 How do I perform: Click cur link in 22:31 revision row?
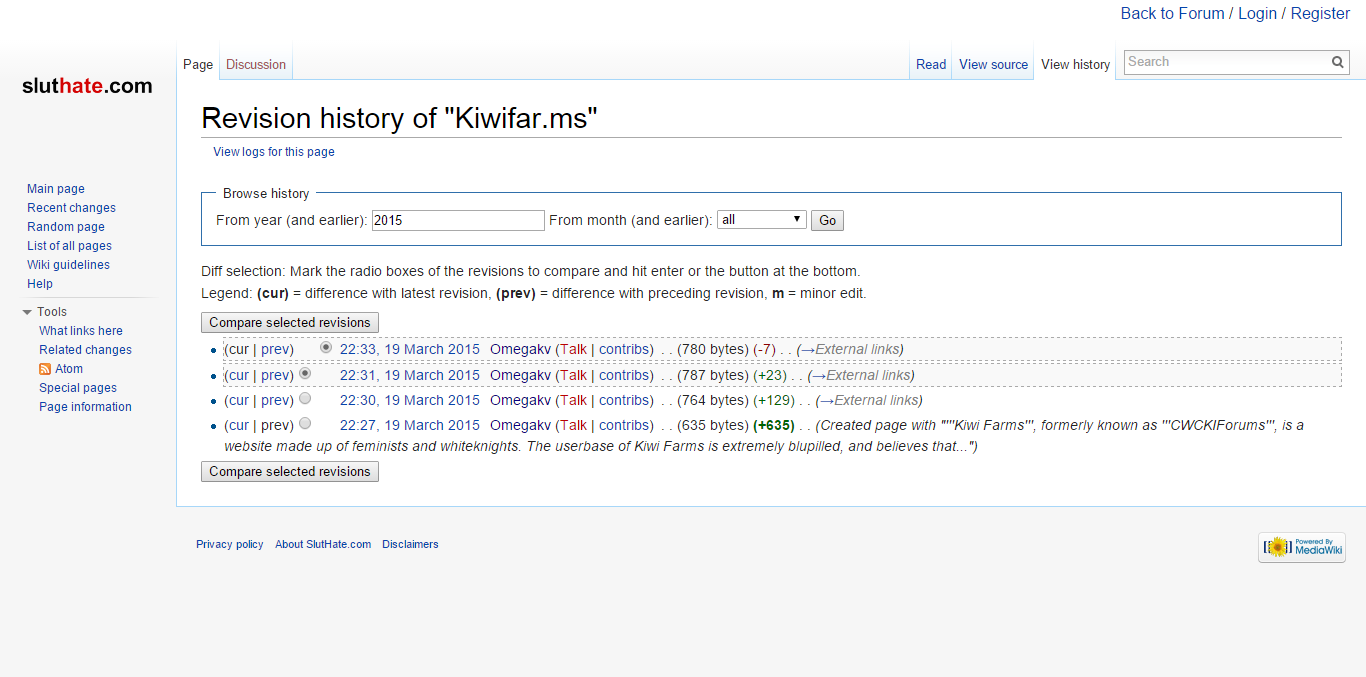238,375
